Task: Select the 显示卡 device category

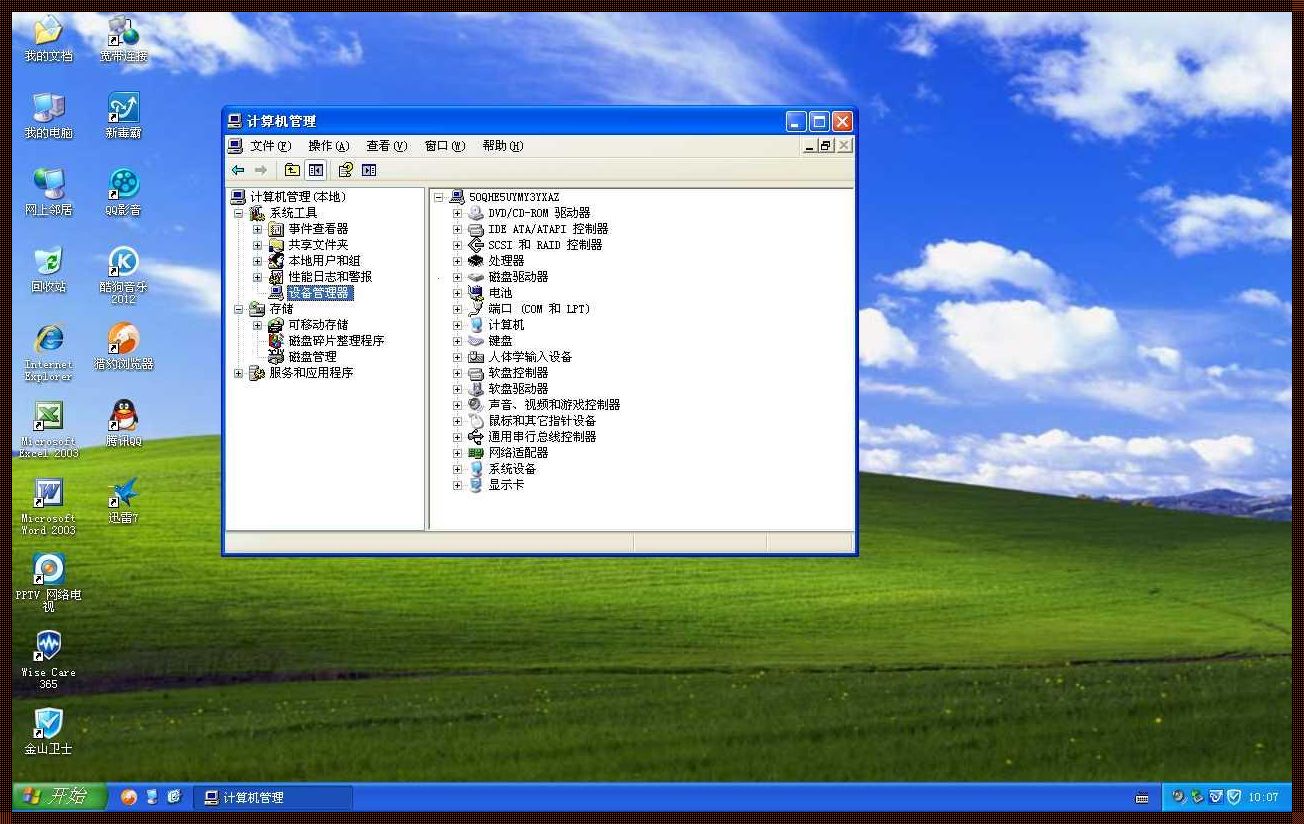Action: tap(506, 485)
